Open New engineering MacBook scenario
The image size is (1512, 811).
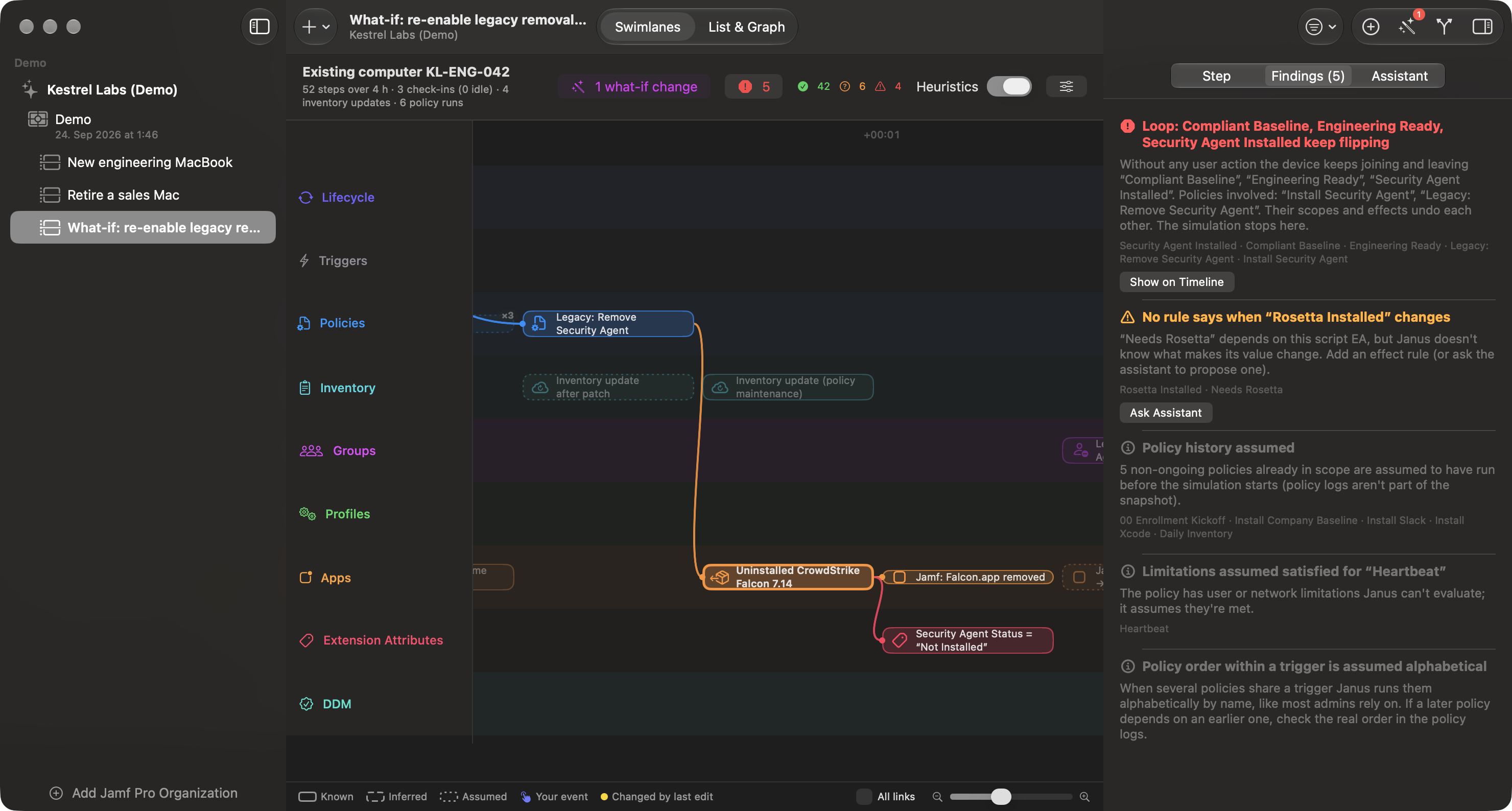click(143, 162)
